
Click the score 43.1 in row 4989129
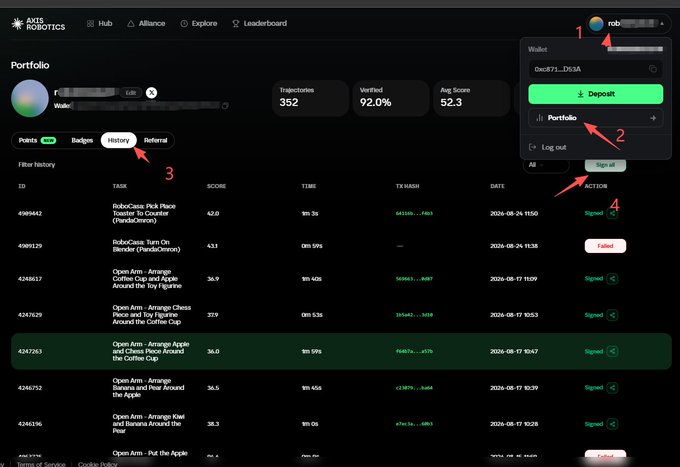pyautogui.click(x=212, y=246)
